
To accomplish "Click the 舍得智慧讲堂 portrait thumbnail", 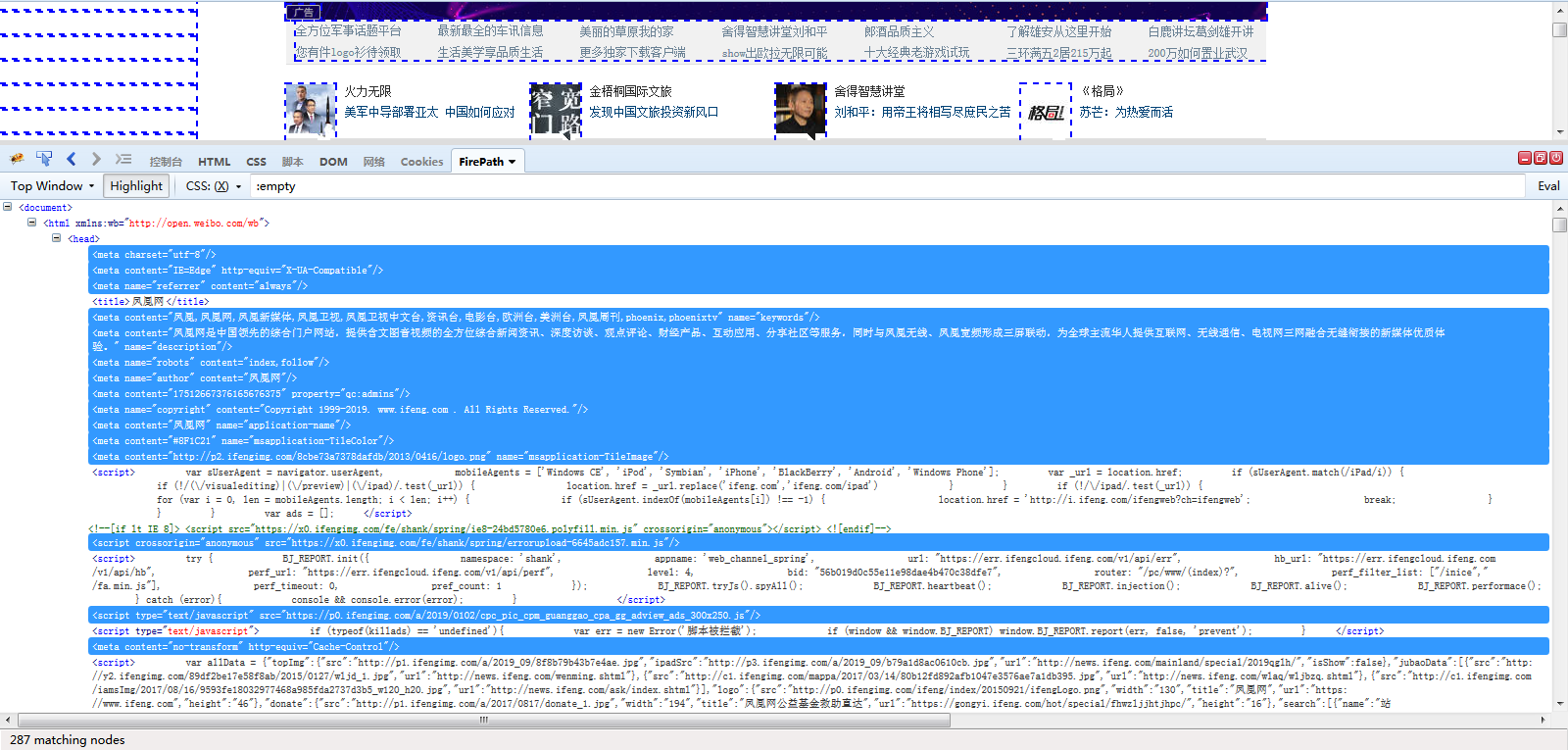I will tap(801, 110).
